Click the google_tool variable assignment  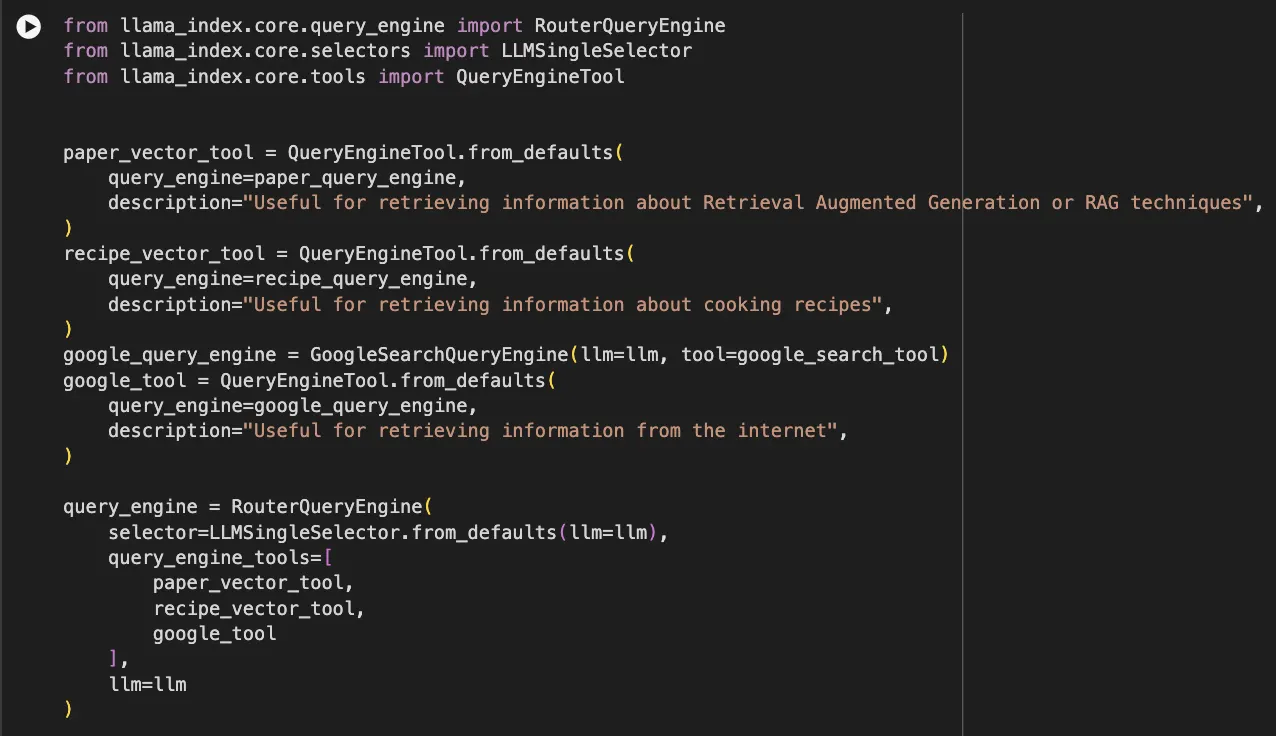[125, 380]
